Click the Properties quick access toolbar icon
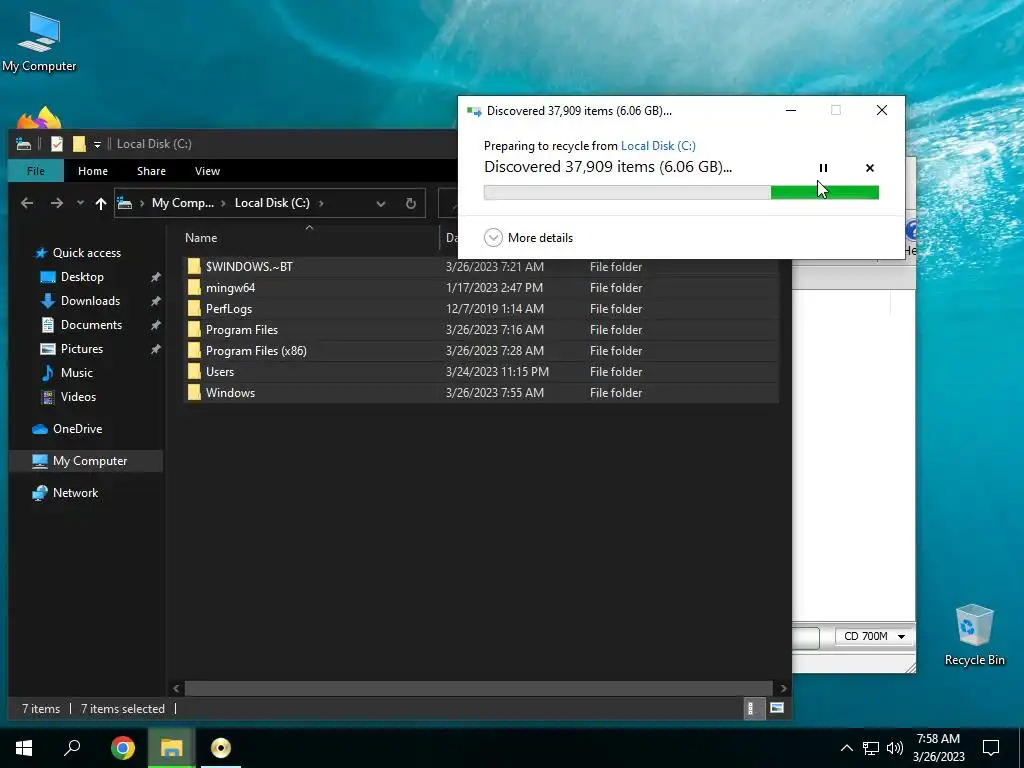The image size is (1024, 768). (57, 144)
